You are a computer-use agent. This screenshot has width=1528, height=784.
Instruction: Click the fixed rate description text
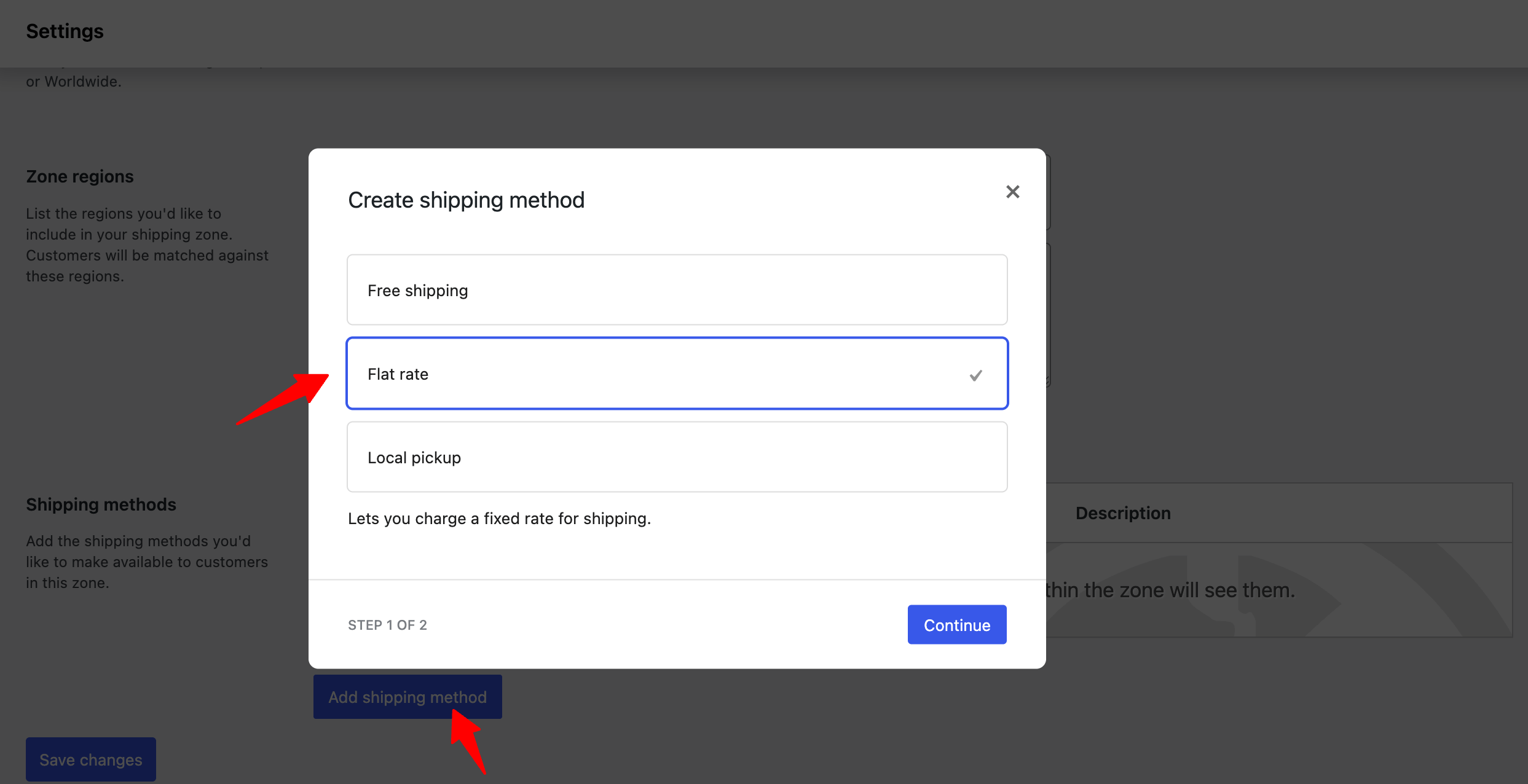click(499, 518)
